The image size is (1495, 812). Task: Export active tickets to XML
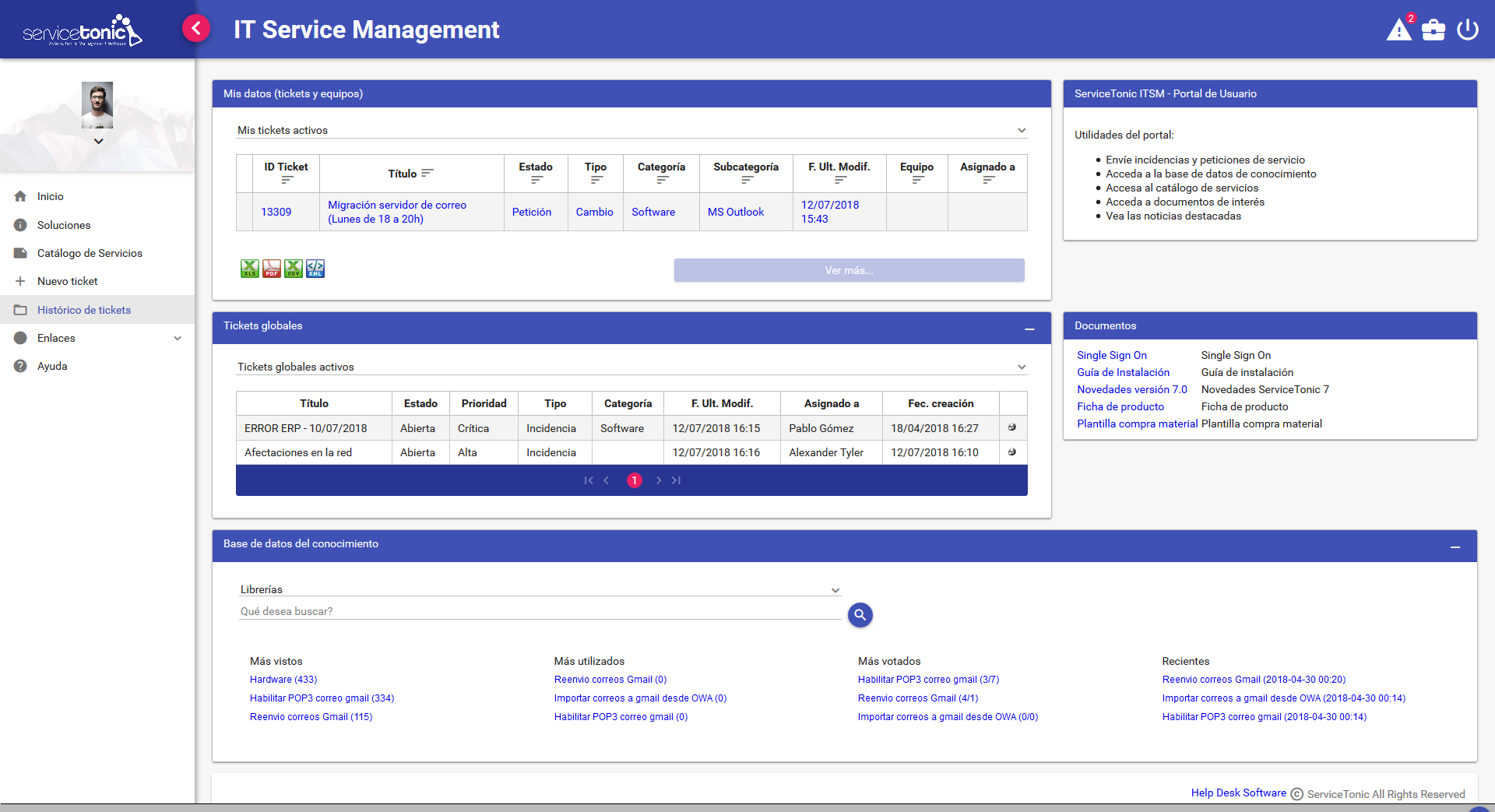pos(315,269)
